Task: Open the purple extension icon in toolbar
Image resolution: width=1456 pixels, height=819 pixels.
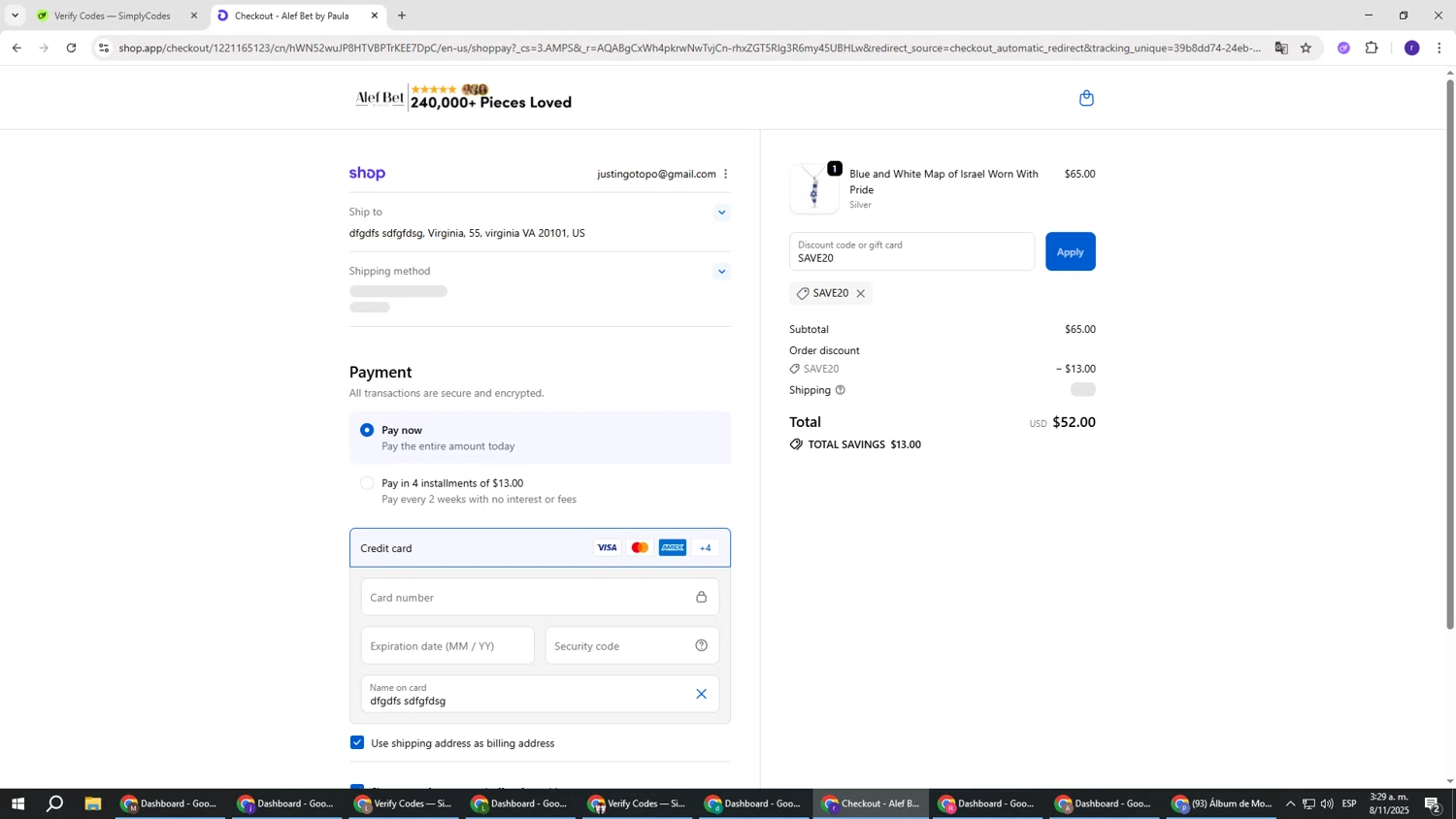Action: point(1343,48)
